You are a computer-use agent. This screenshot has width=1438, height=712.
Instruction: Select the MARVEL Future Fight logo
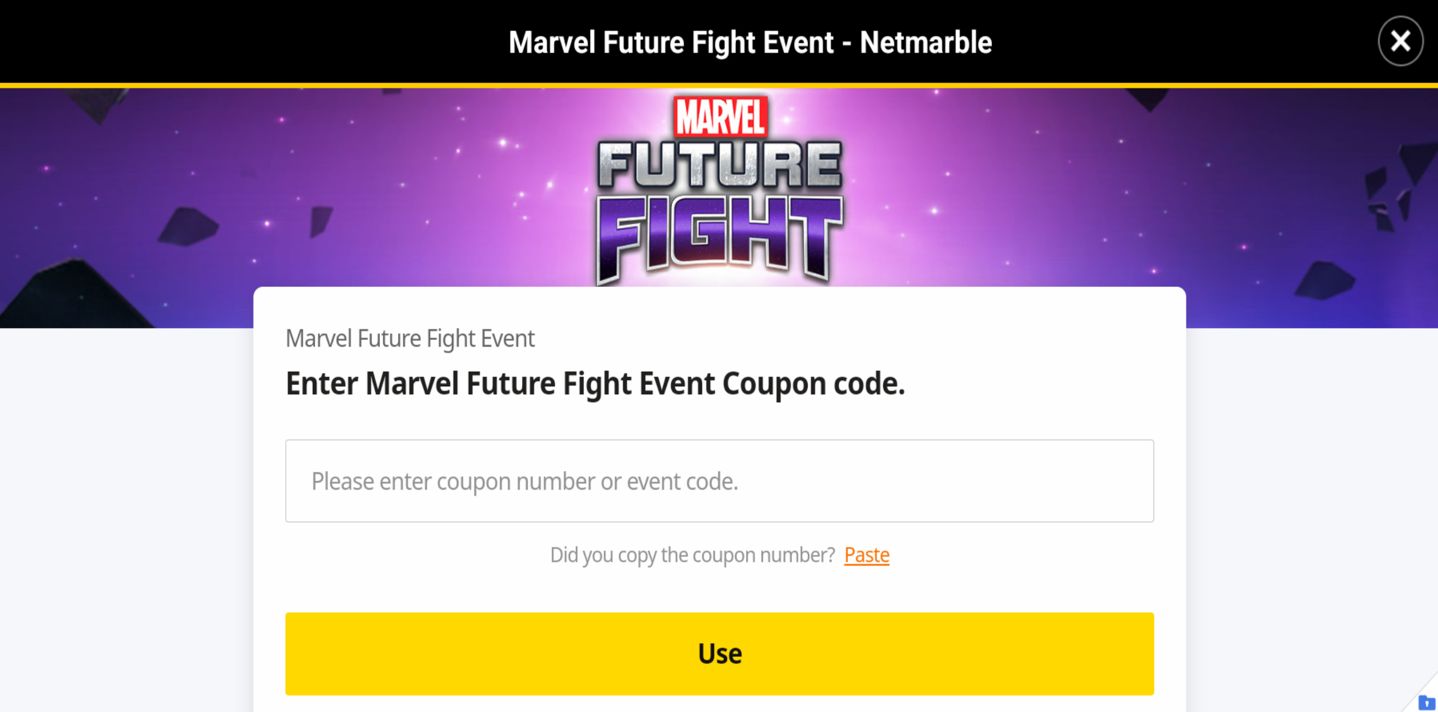tap(719, 190)
